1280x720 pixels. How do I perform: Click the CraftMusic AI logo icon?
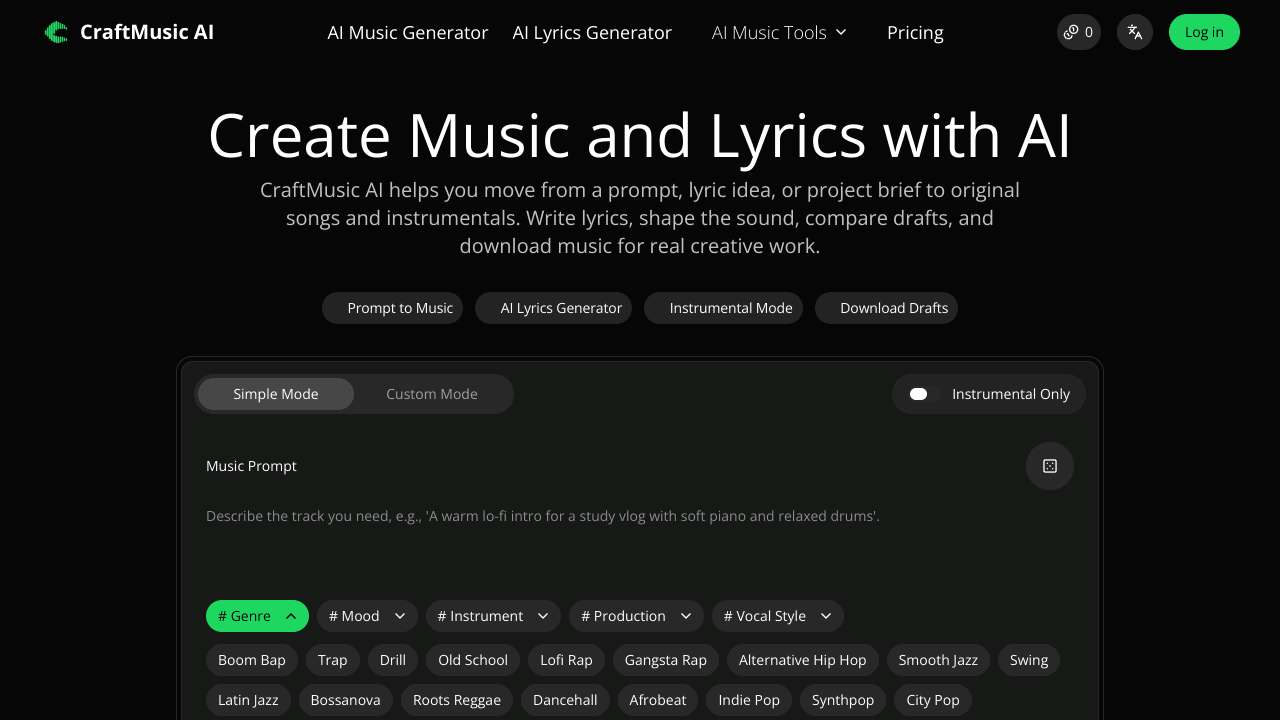(x=57, y=32)
